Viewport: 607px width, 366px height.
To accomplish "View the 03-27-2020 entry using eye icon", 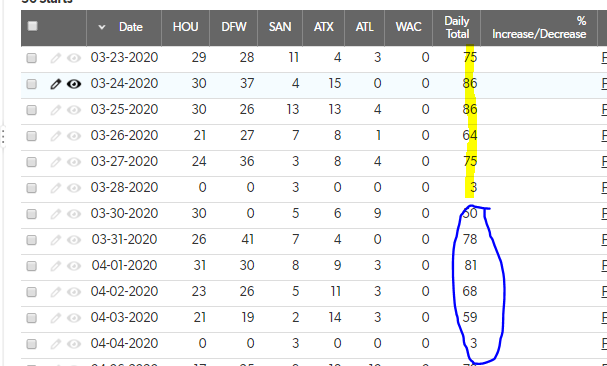I will click(x=74, y=162).
